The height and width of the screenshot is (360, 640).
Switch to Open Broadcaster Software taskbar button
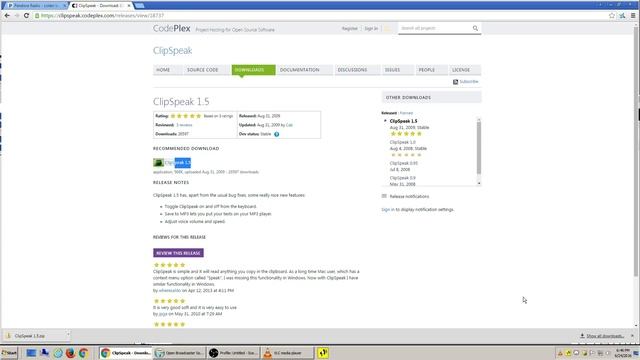coord(180,353)
